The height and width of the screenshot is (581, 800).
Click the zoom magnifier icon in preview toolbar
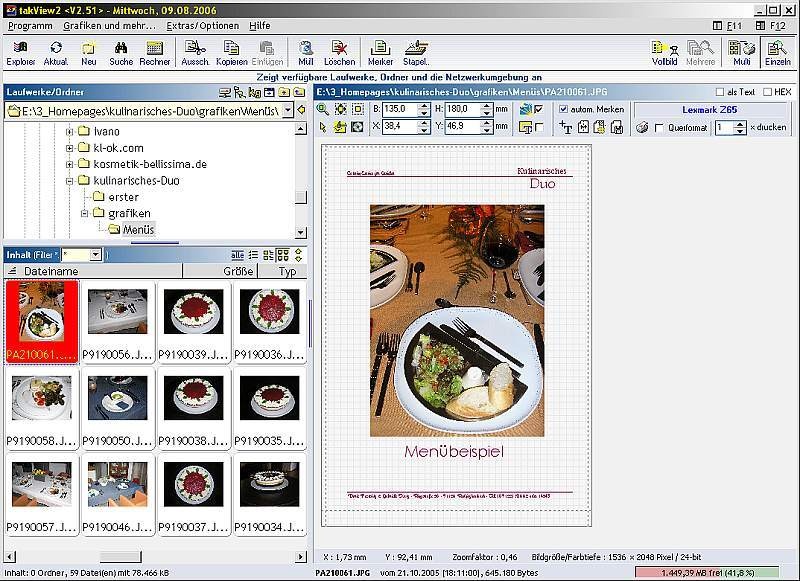point(322,109)
